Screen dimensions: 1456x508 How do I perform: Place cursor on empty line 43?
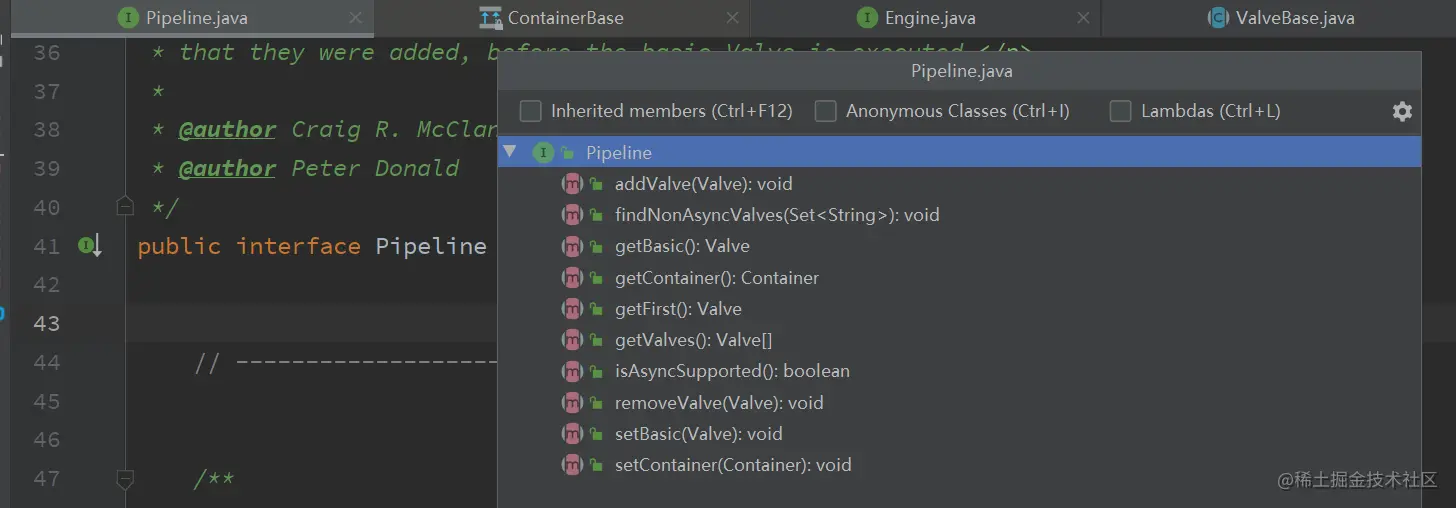click(x=312, y=323)
